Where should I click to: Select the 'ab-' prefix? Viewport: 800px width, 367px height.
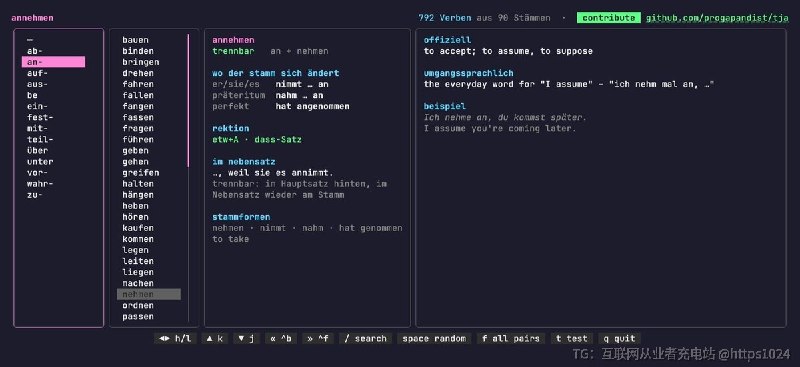pyautogui.click(x=35, y=51)
